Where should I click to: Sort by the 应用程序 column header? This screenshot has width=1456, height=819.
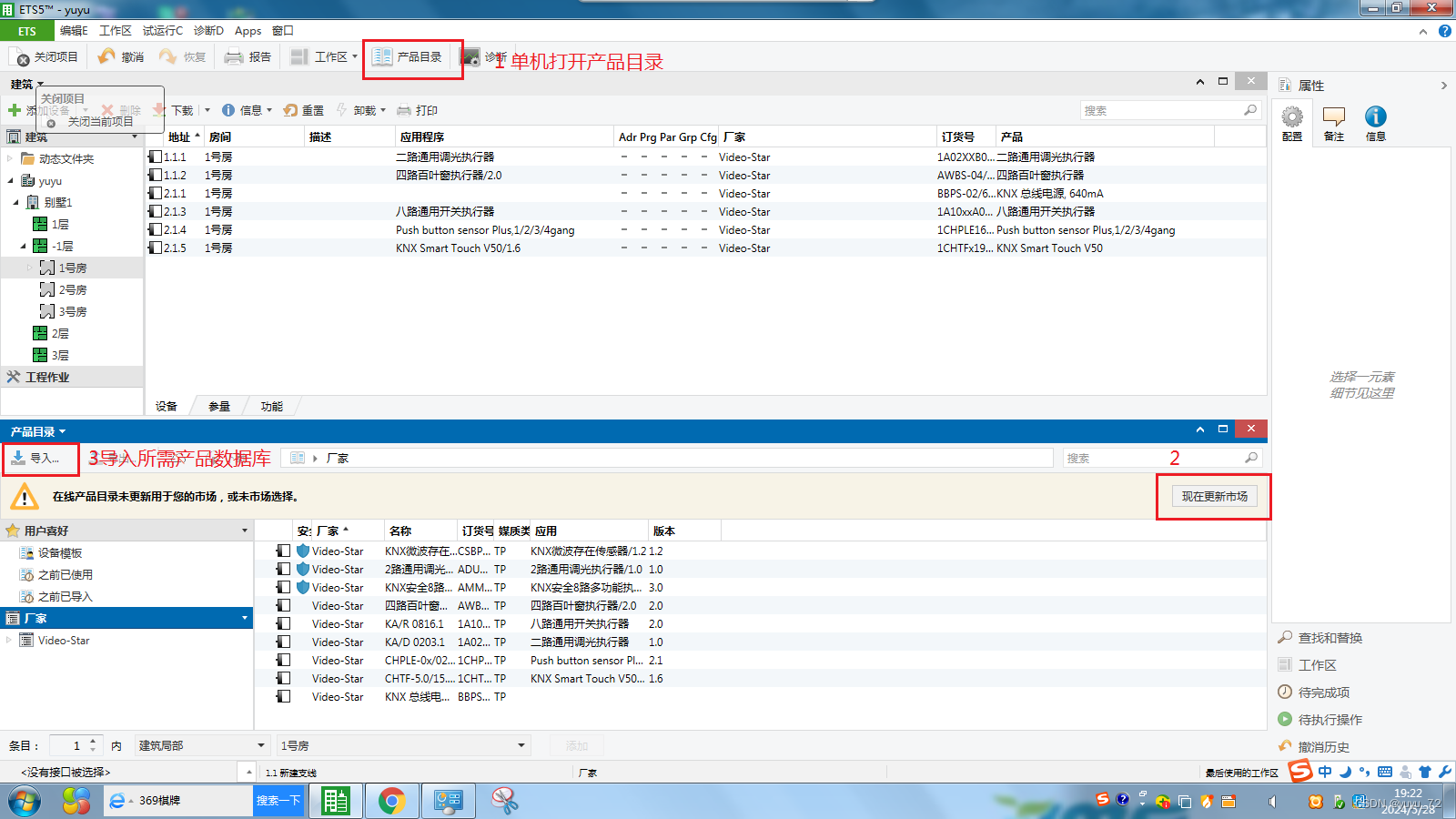(504, 136)
